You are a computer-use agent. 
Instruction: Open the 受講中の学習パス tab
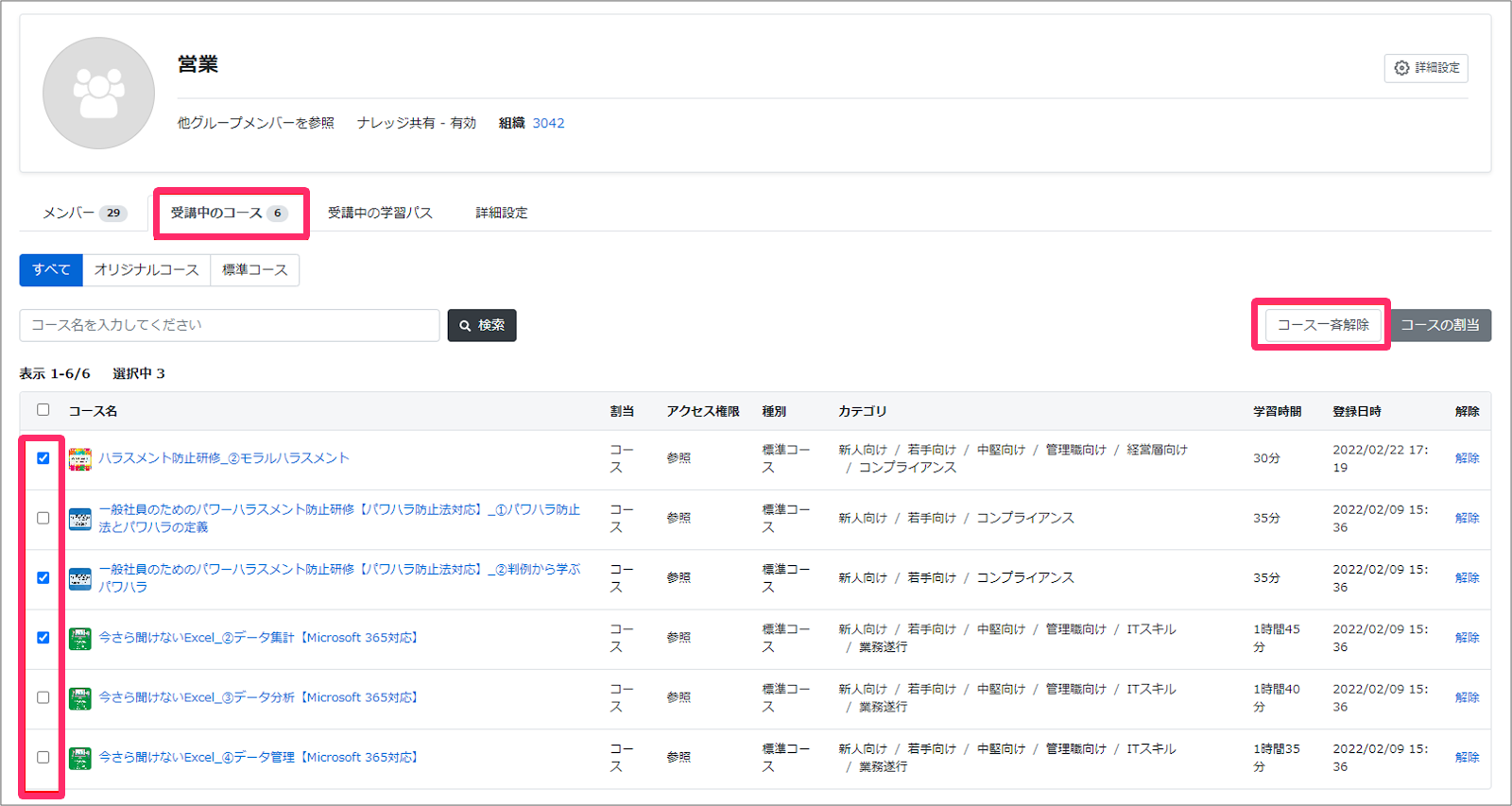[380, 213]
